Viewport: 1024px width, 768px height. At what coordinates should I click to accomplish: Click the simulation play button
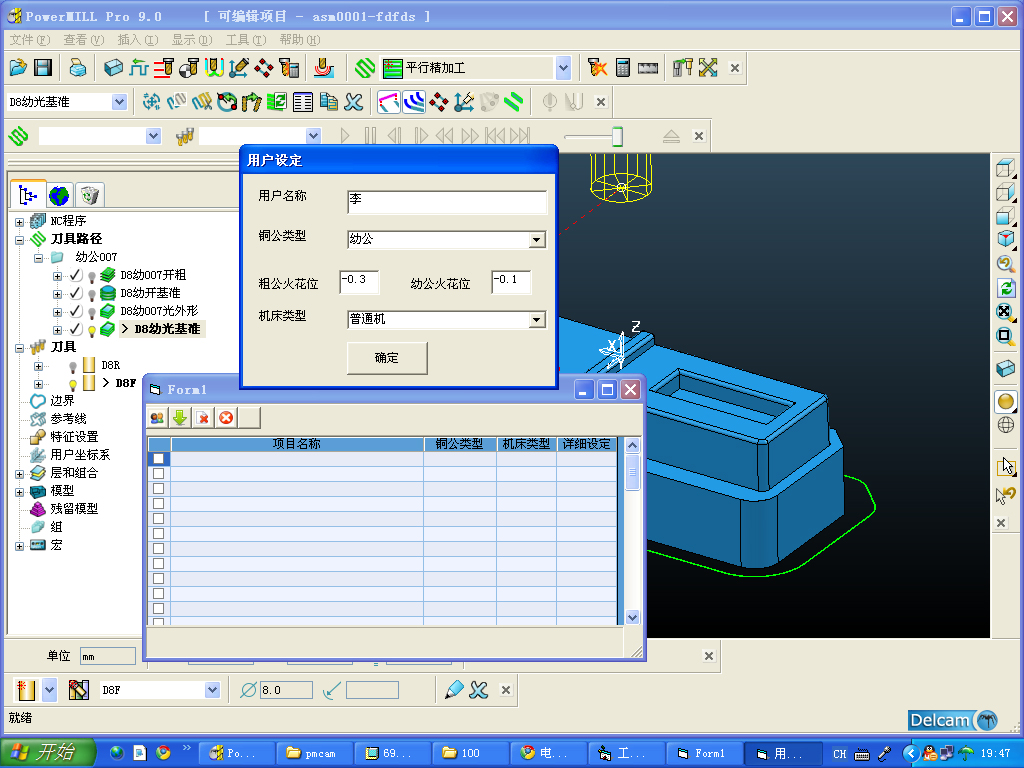(345, 136)
